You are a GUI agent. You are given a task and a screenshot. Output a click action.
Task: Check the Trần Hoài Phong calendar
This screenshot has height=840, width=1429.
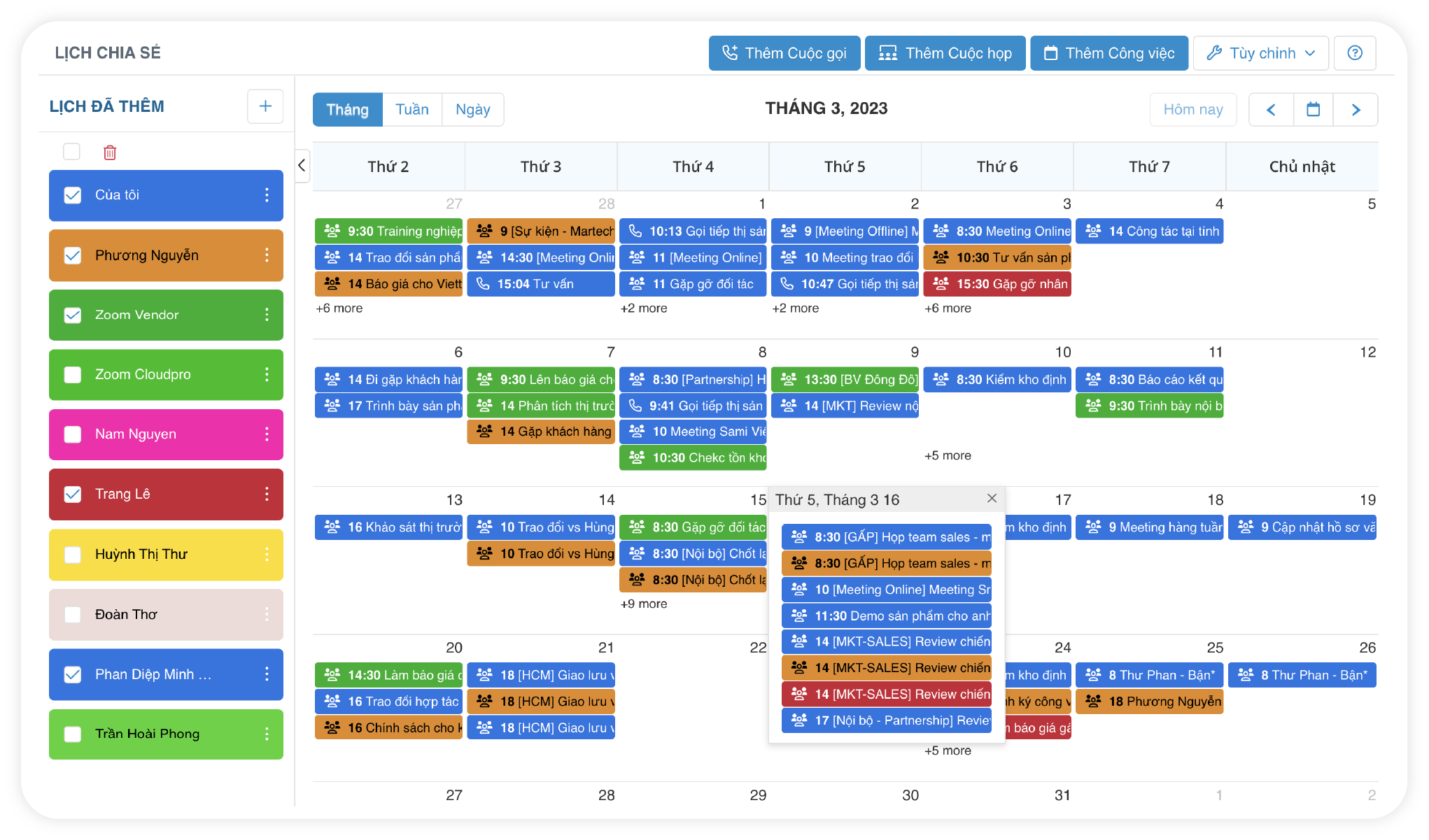(73, 734)
